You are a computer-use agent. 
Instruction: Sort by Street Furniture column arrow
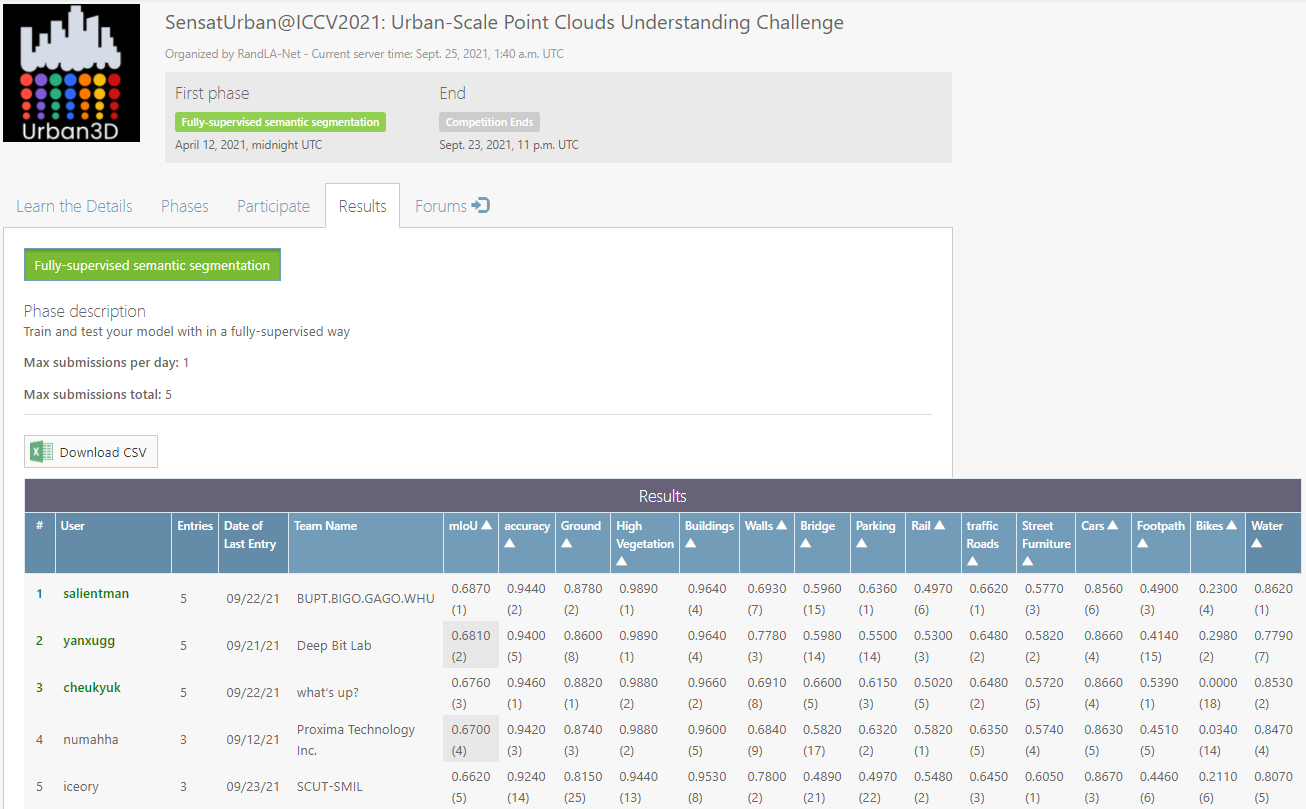click(1028, 562)
